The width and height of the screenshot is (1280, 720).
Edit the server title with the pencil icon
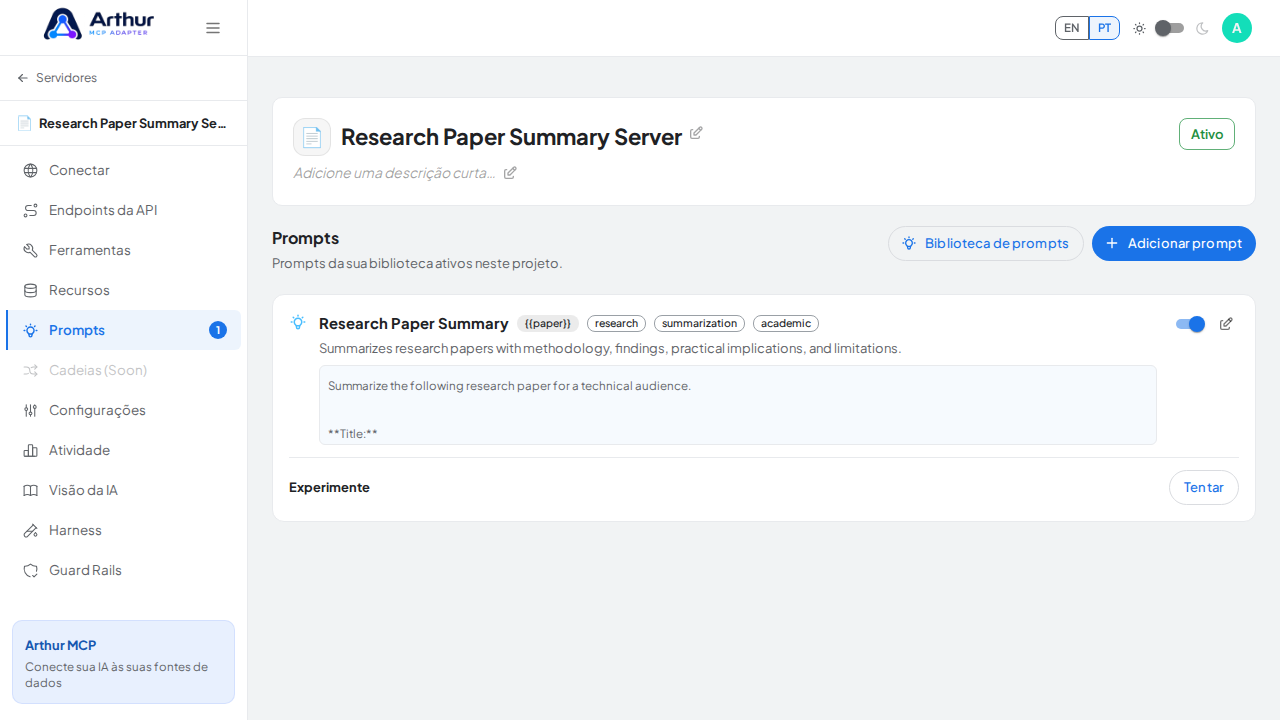coord(696,133)
